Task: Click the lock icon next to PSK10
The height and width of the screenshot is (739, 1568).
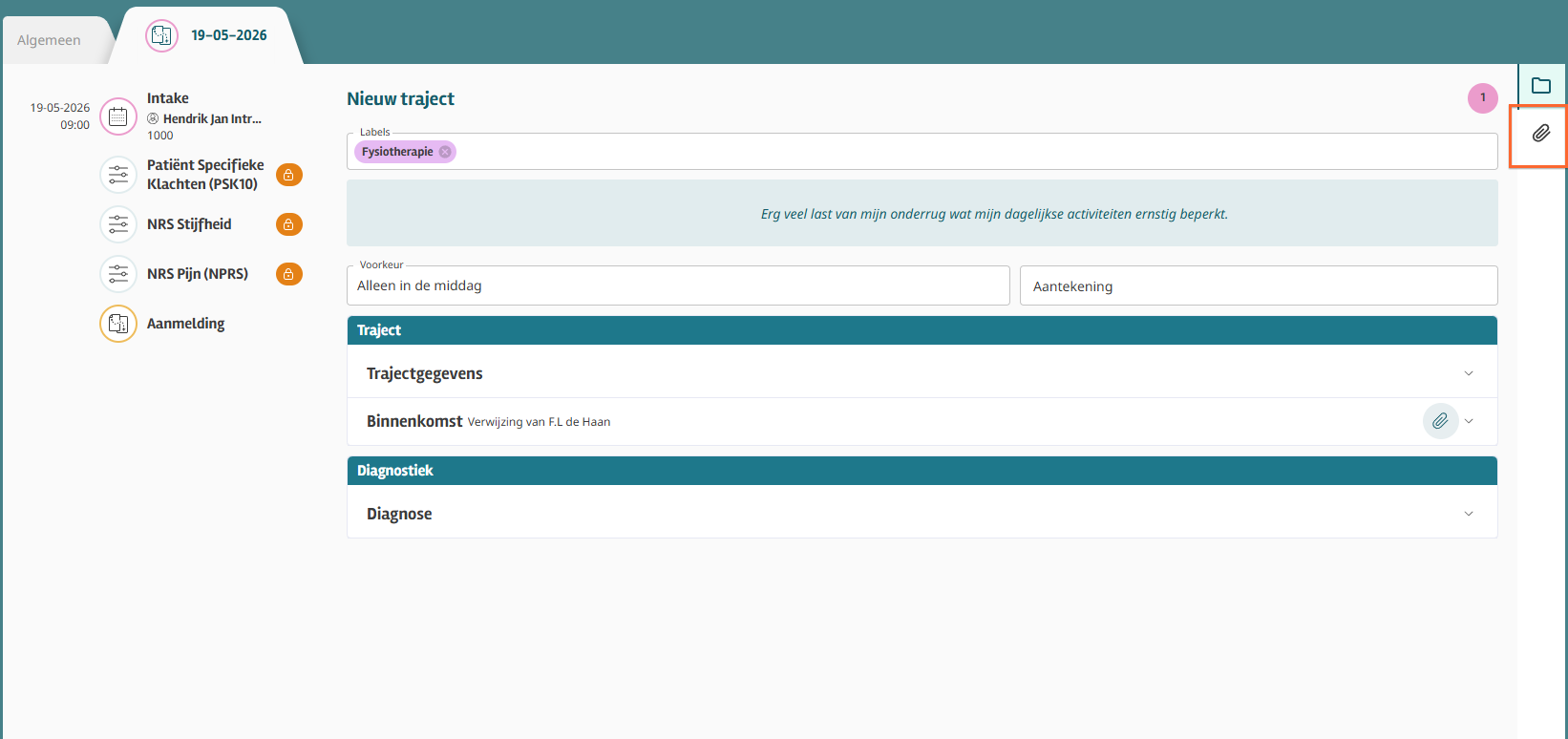Action: (288, 175)
